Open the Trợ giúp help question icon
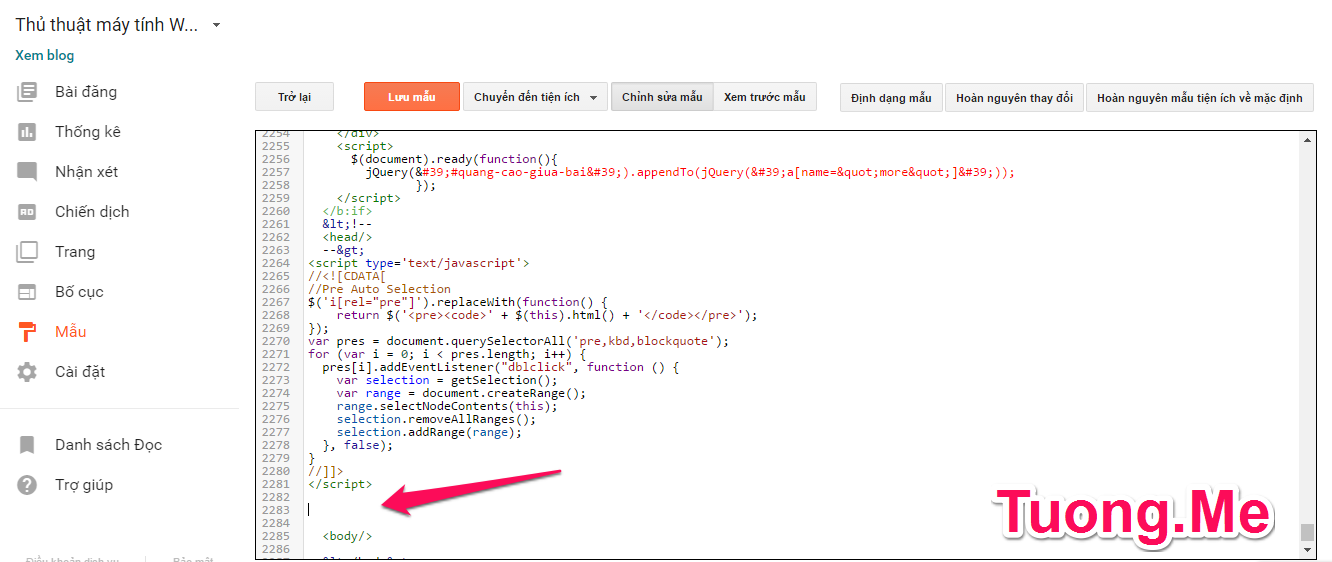The width and height of the screenshot is (1332, 562). point(27,485)
